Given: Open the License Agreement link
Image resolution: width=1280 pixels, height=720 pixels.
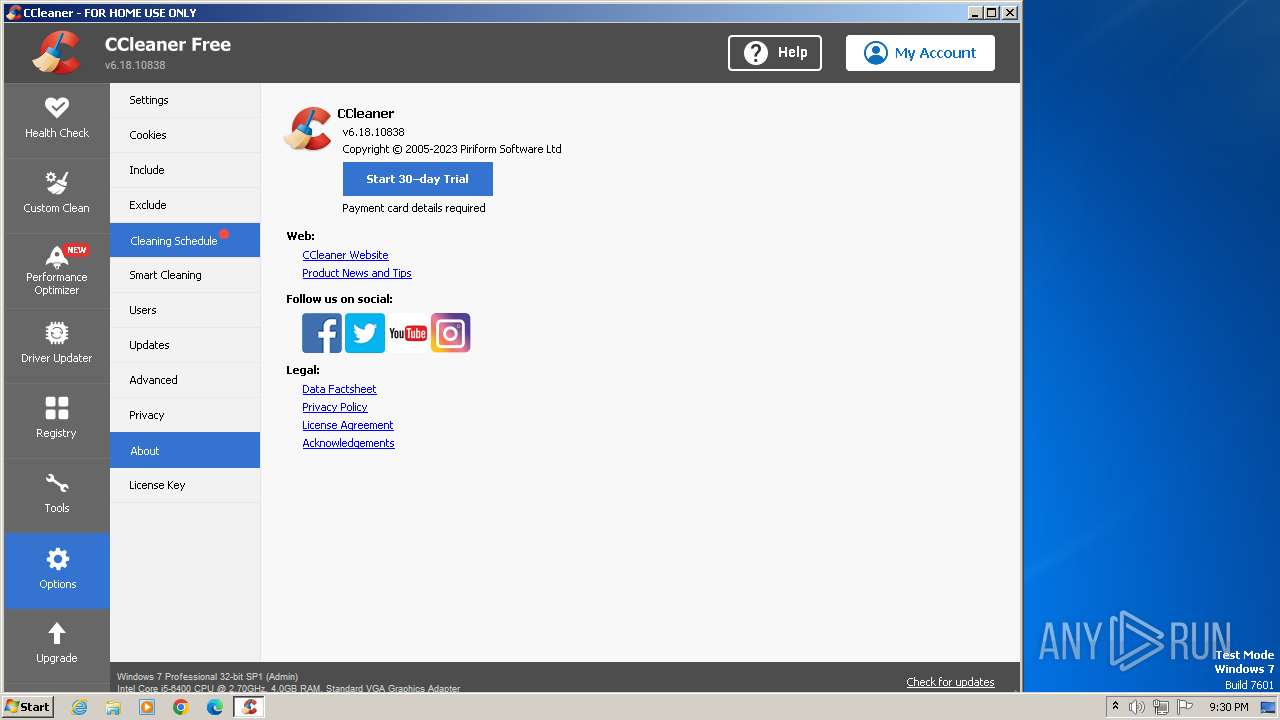Looking at the screenshot, I should click(348, 425).
